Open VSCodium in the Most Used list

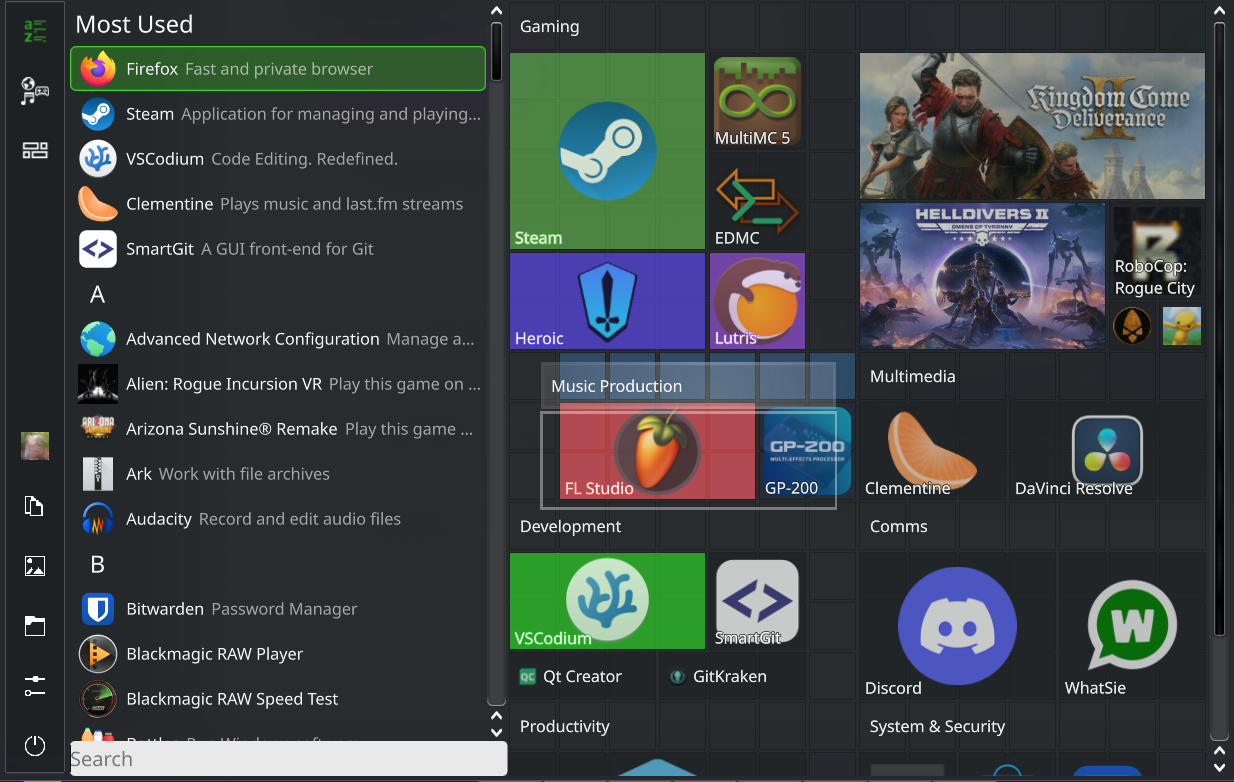click(278, 159)
